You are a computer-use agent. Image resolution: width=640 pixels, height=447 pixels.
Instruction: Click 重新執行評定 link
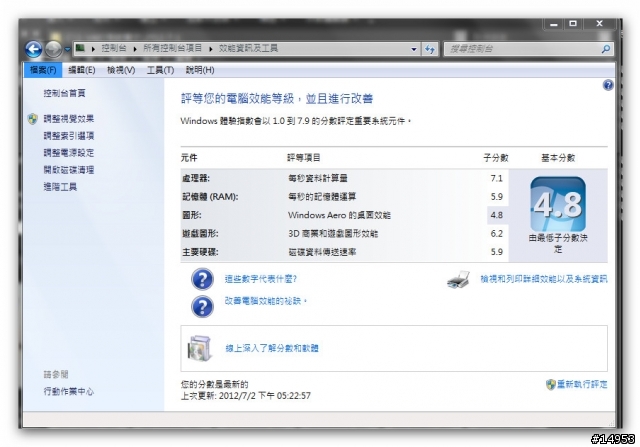coord(582,384)
